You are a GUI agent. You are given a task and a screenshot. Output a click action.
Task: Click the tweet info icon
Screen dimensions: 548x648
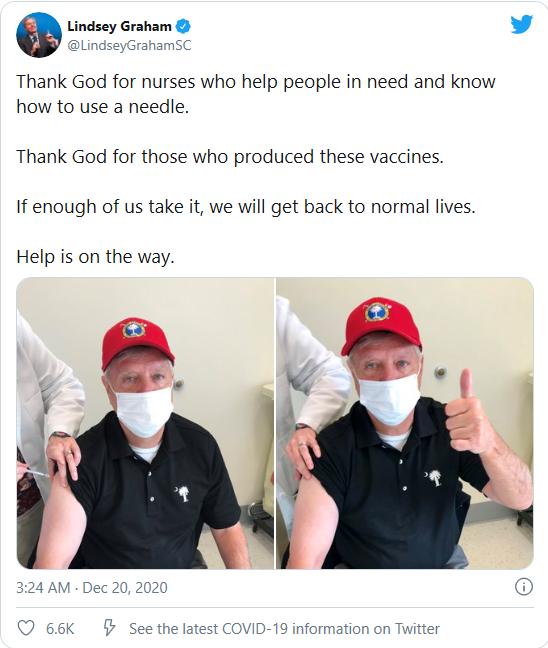click(524, 587)
